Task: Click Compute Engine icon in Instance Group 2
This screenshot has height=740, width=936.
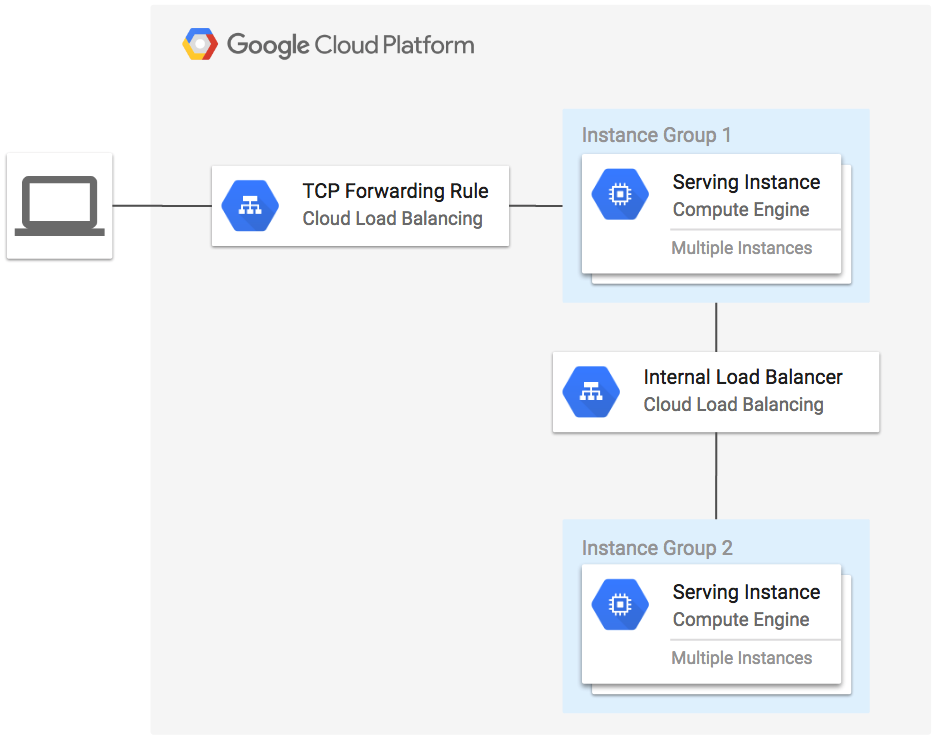Action: coord(620,605)
